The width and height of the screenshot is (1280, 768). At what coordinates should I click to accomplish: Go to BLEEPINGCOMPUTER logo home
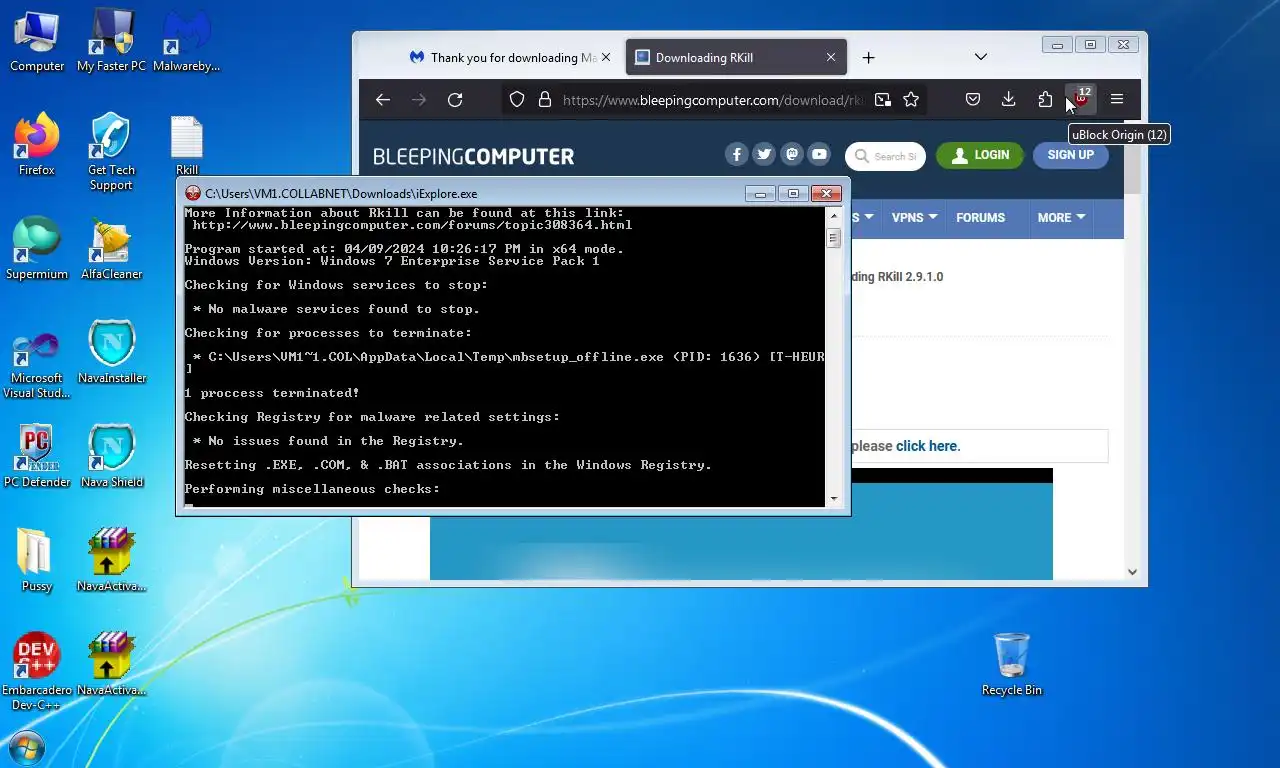[473, 156]
